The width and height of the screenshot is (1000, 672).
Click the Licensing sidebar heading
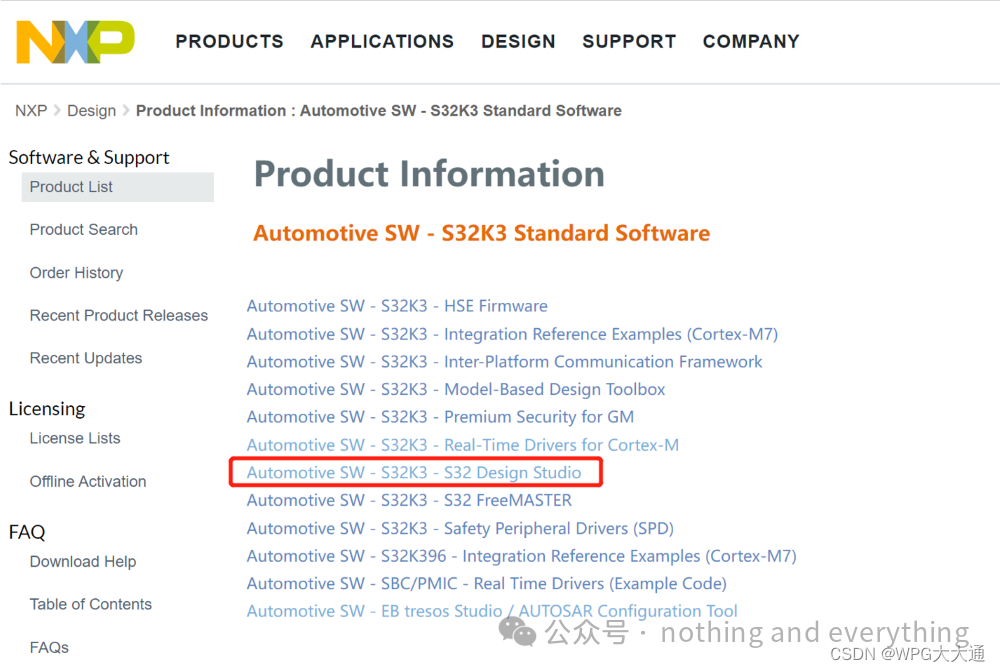[x=47, y=409]
